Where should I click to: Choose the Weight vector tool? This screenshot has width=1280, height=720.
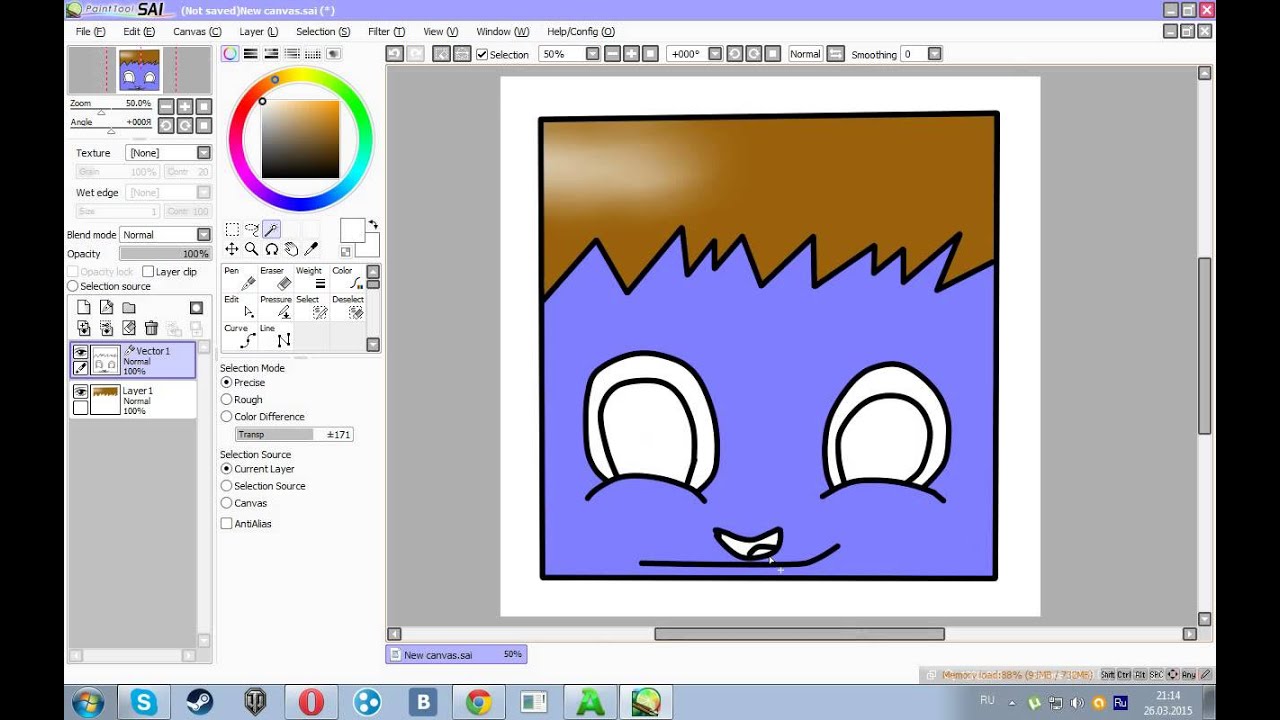tap(312, 278)
